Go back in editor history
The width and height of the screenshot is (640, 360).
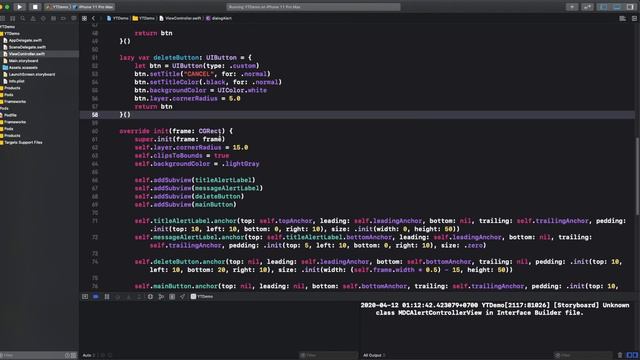click(93, 18)
